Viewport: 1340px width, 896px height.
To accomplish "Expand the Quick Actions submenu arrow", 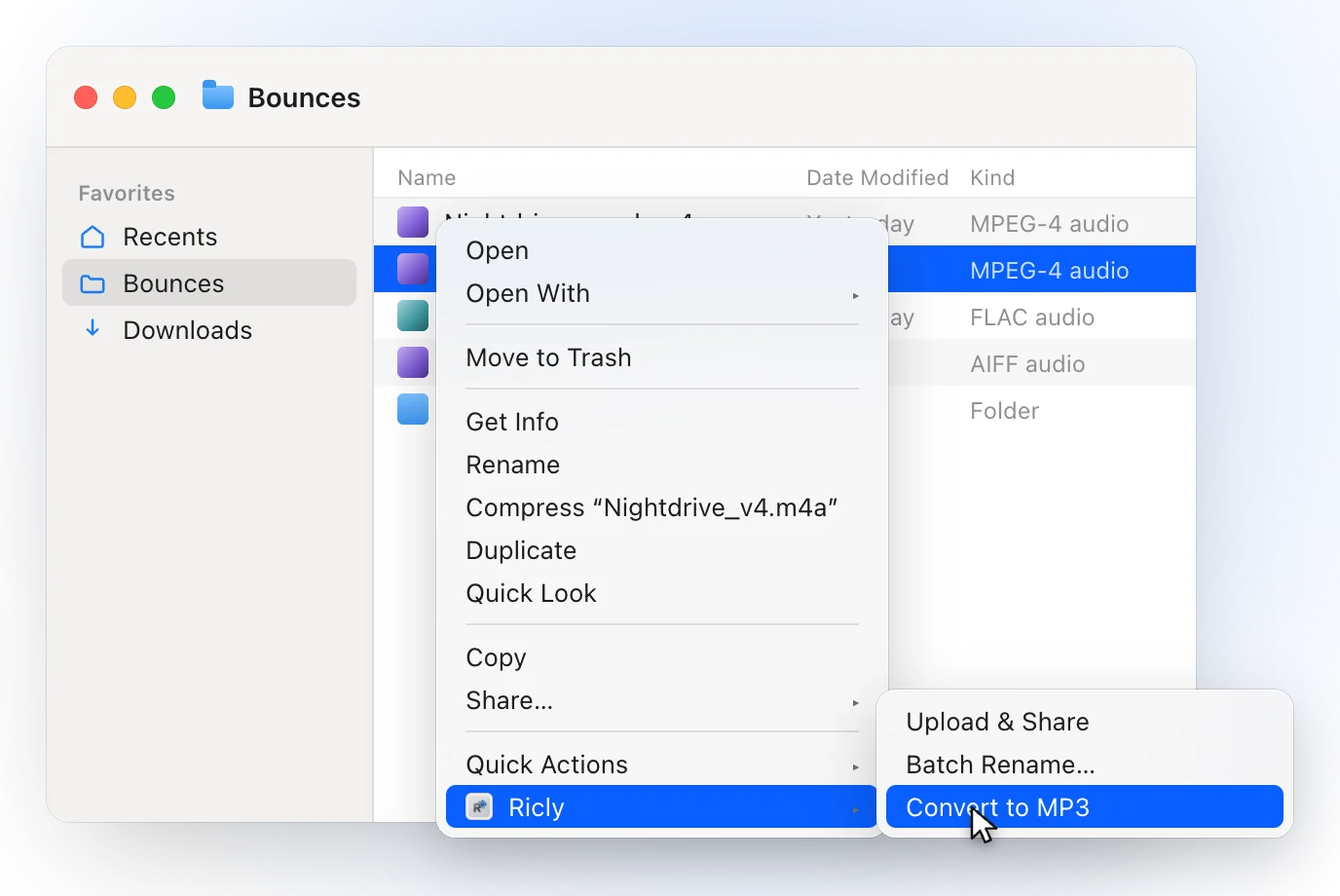I will [856, 766].
